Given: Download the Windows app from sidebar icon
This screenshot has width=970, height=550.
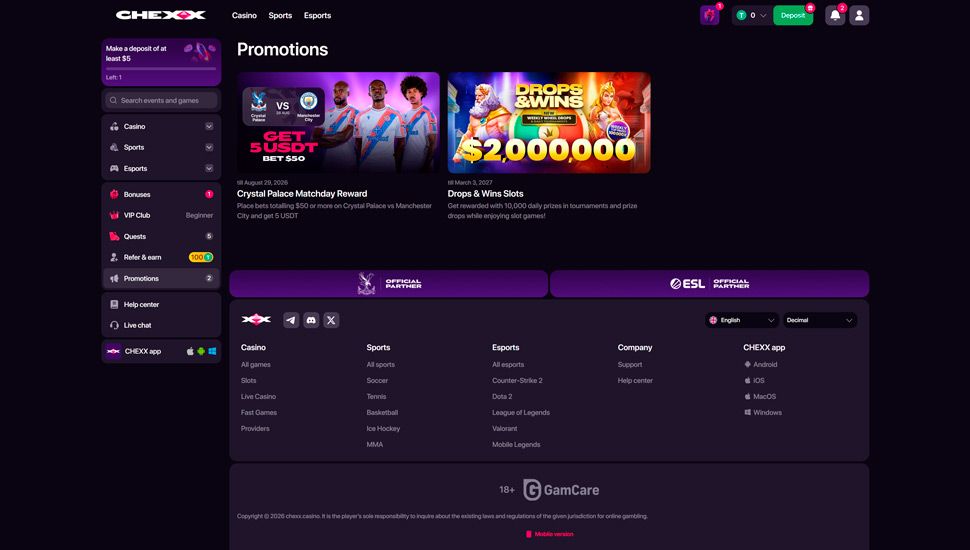Looking at the screenshot, I should point(212,351).
